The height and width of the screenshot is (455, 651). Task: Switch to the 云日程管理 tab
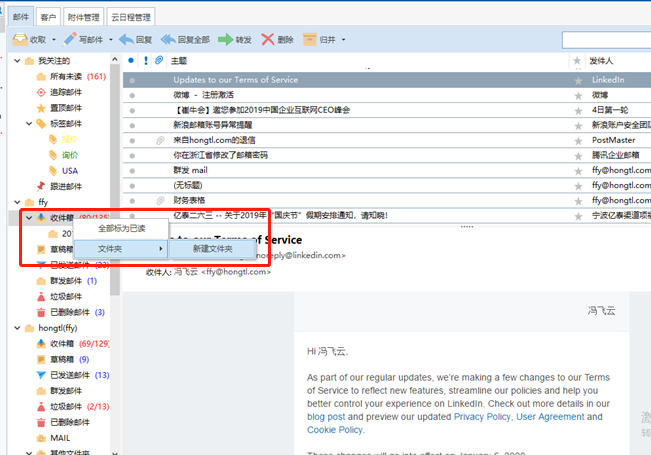point(132,17)
